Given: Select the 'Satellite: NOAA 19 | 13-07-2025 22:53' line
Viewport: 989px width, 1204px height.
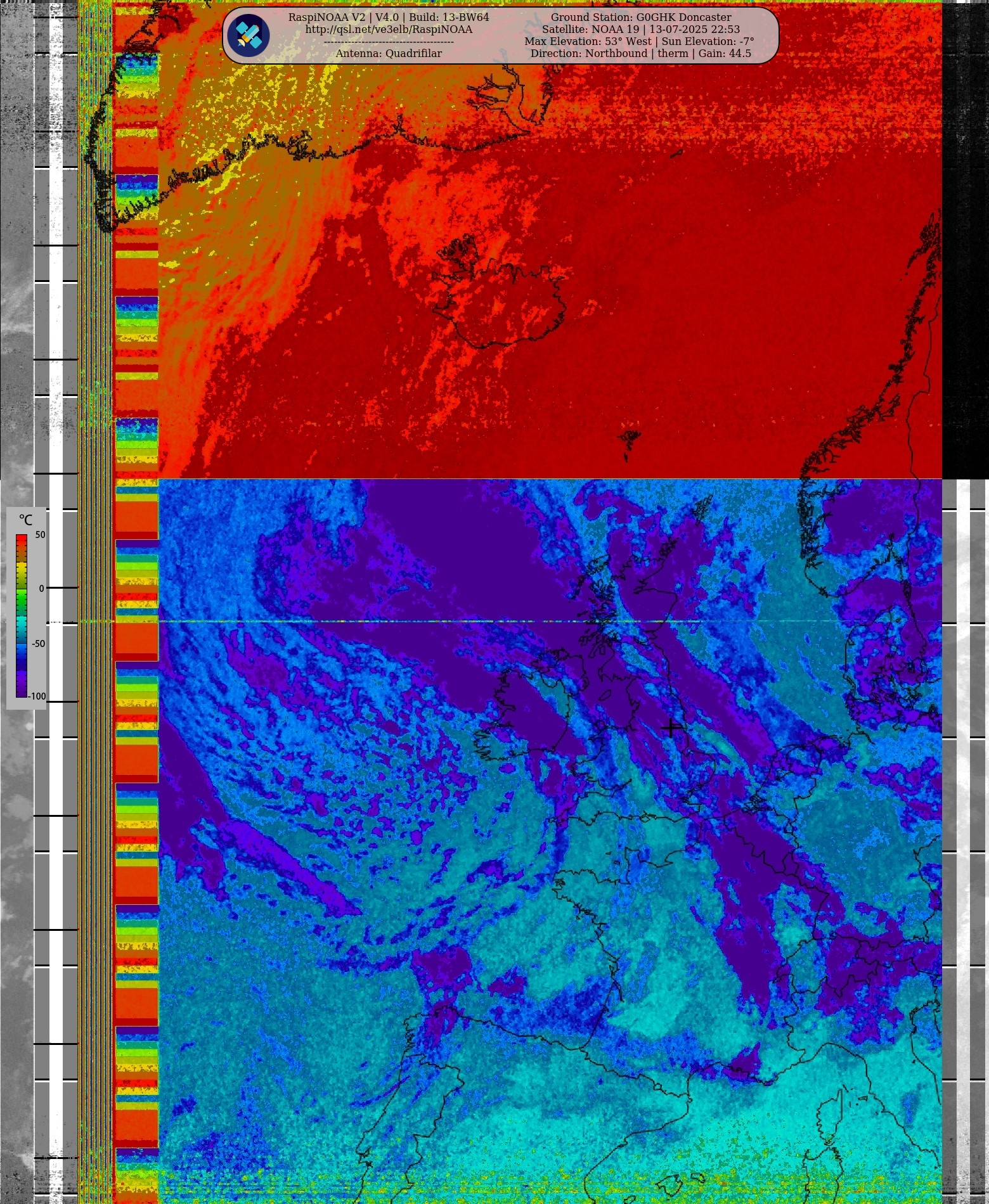Looking at the screenshot, I should pyautogui.click(x=641, y=29).
